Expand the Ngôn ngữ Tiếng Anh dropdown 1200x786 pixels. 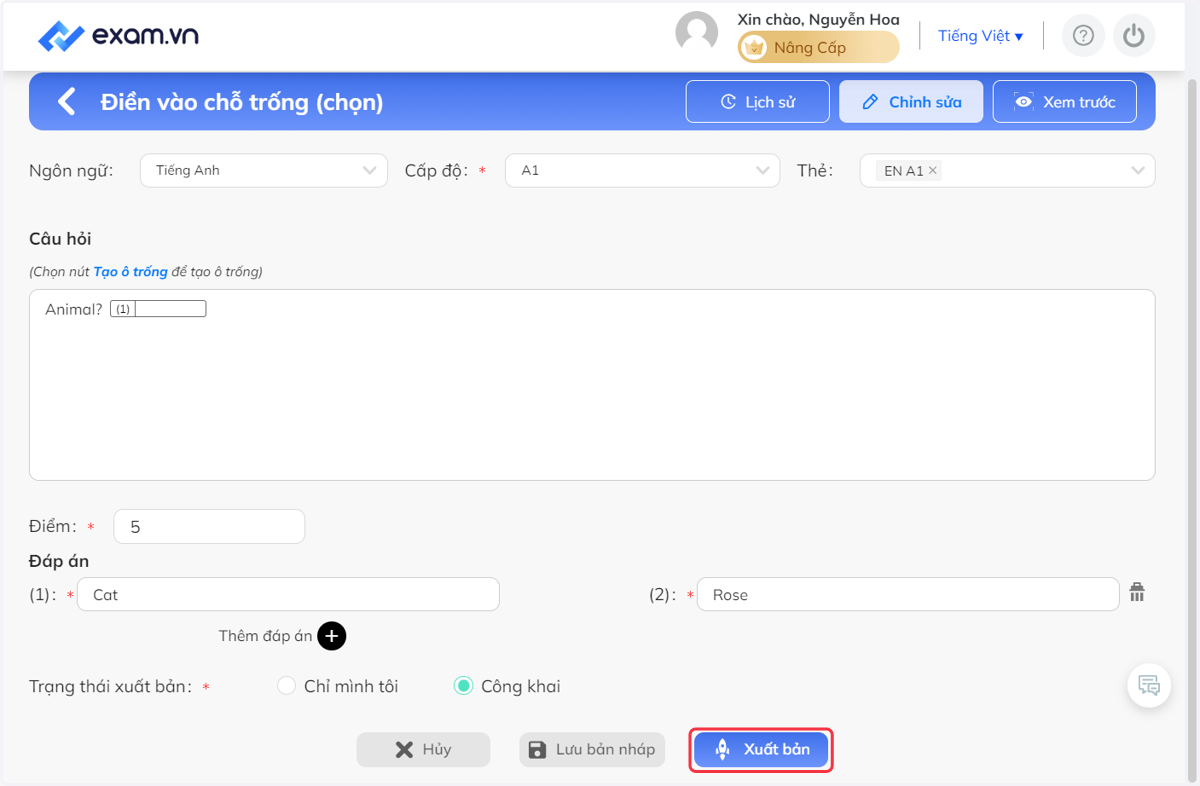264,170
